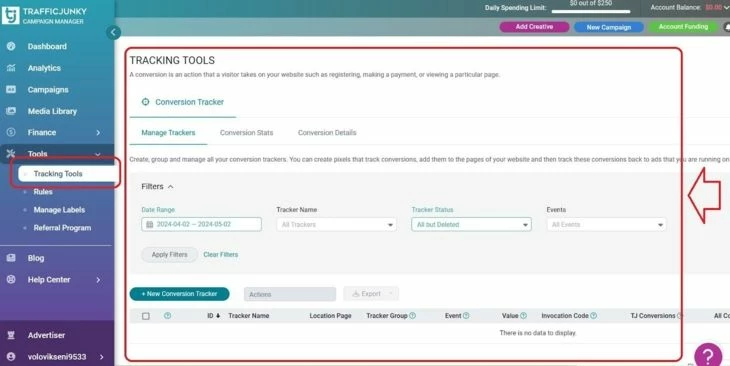Click the Account Funding button
This screenshot has height=366, width=730.
683,27
